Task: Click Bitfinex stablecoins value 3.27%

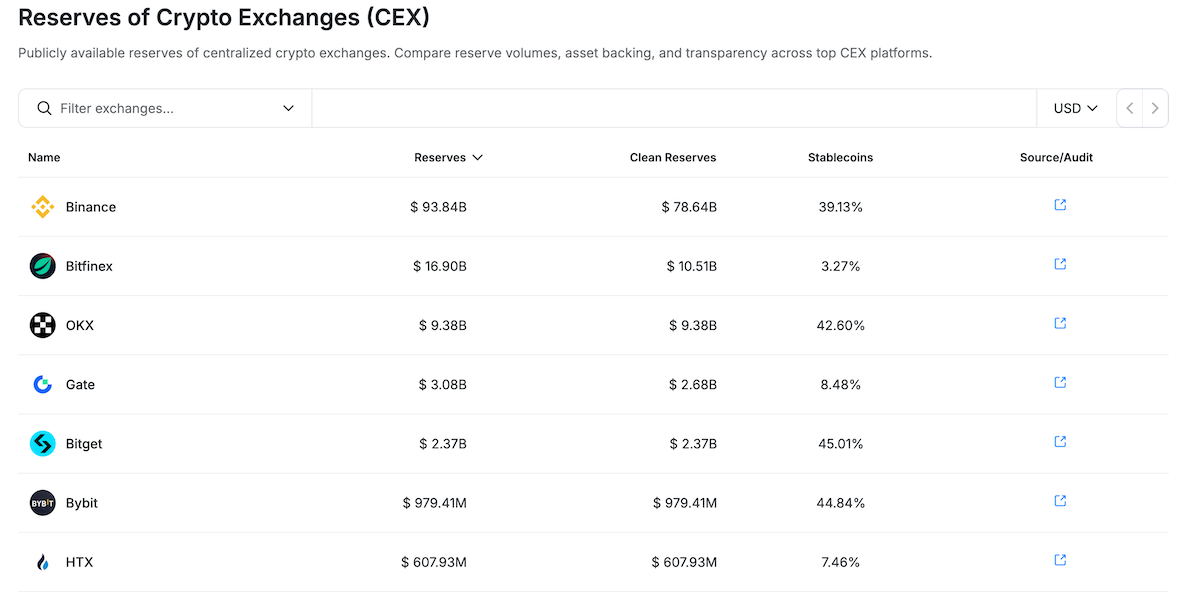Action: (840, 266)
